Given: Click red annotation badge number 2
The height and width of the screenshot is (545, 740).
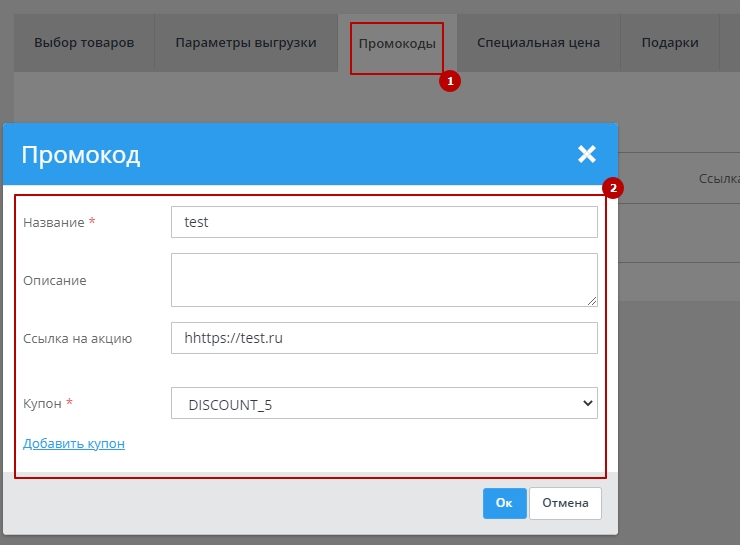Looking at the screenshot, I should (x=613, y=187).
